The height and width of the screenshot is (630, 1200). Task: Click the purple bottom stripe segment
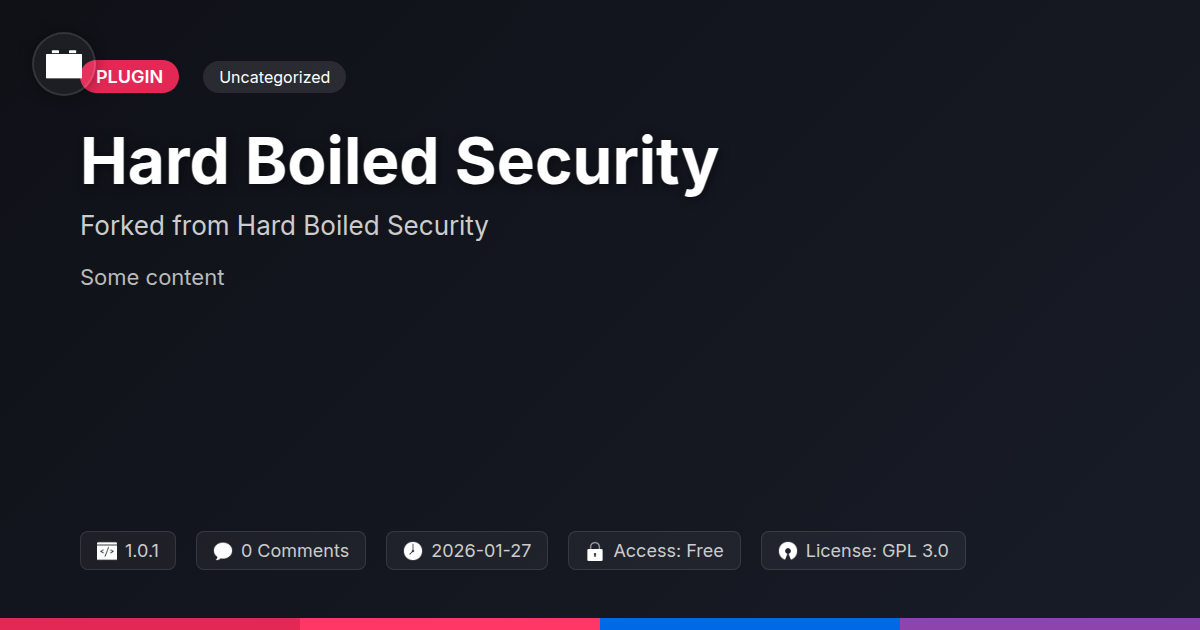(x=1050, y=623)
